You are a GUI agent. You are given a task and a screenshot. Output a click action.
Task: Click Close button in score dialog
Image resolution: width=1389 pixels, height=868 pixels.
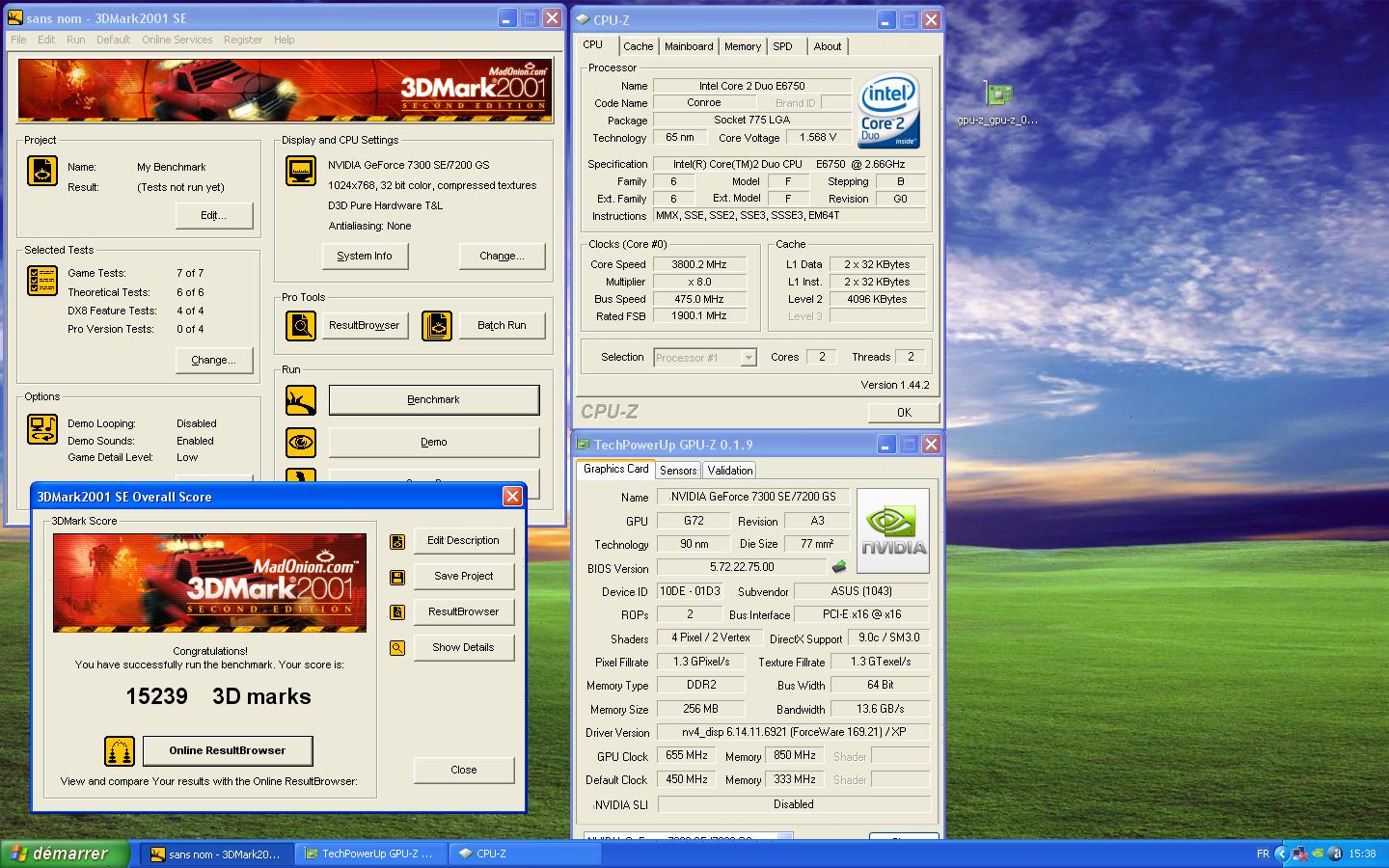click(463, 770)
